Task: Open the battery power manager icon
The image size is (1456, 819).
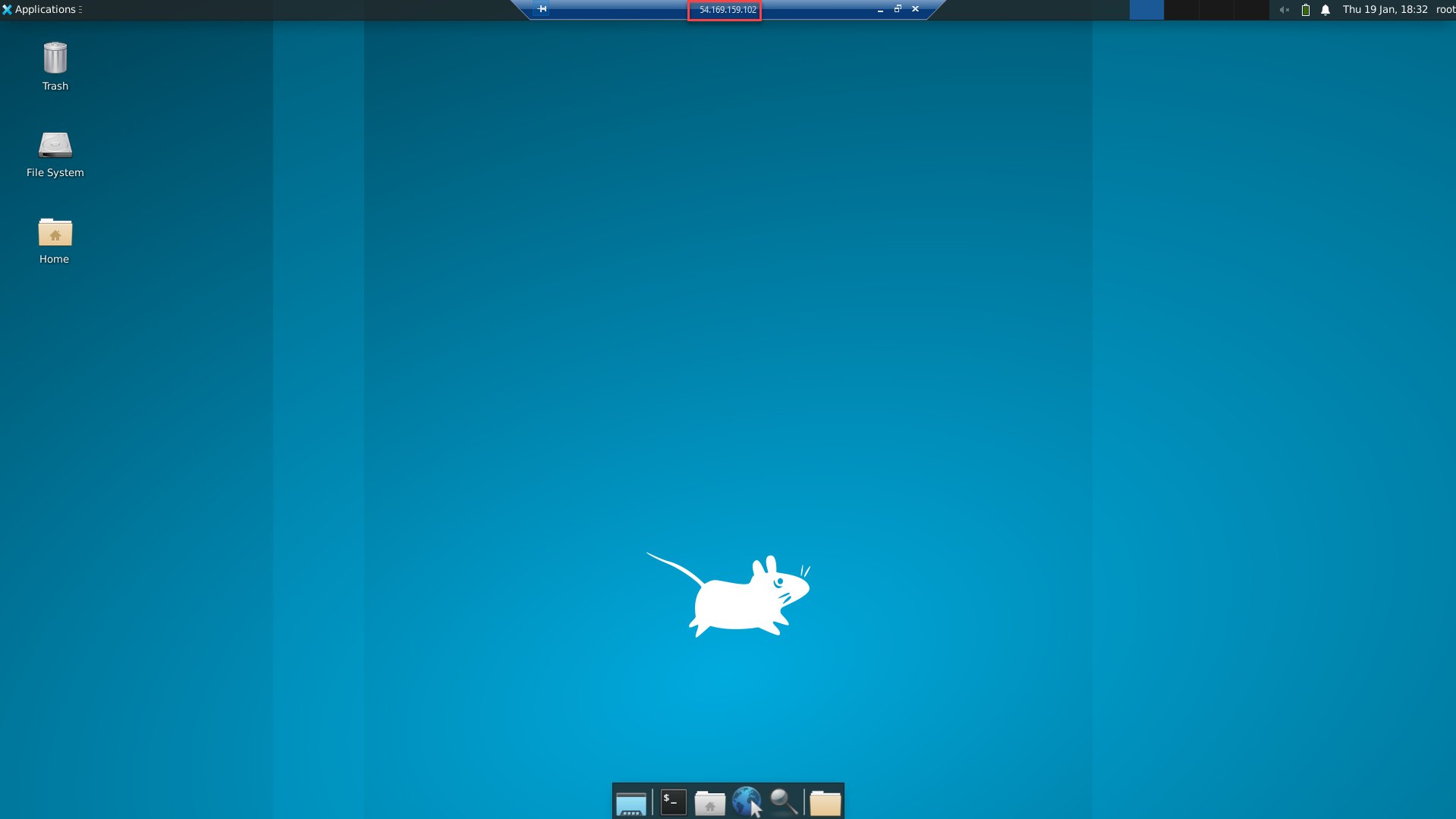Action: [1306, 10]
